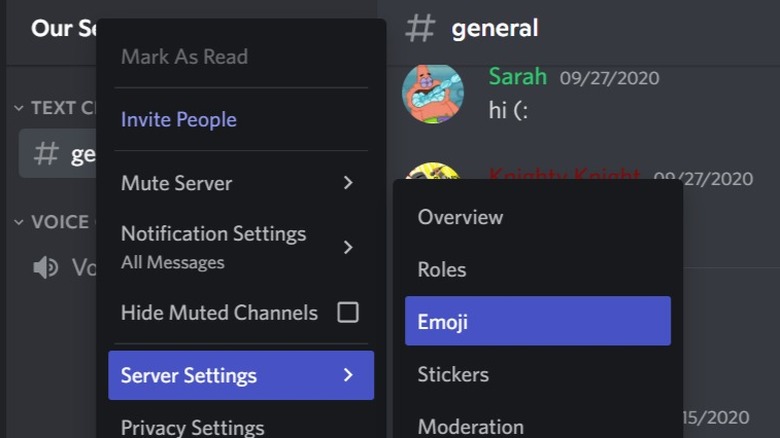Open the Server Settings submenu arrow

347,375
